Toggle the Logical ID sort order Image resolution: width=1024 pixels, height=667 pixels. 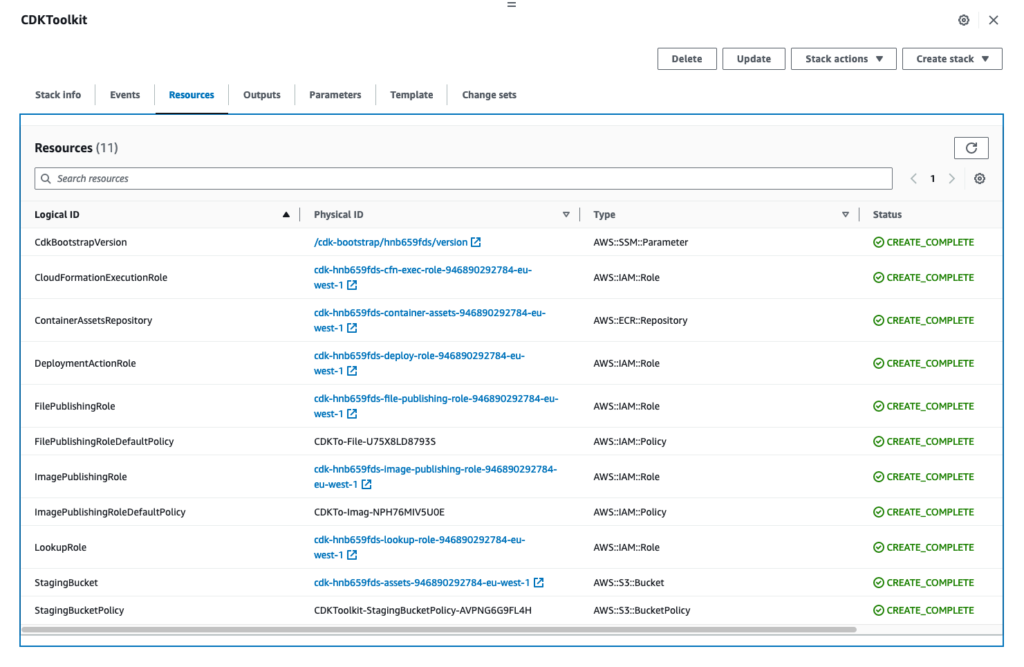click(x=286, y=215)
